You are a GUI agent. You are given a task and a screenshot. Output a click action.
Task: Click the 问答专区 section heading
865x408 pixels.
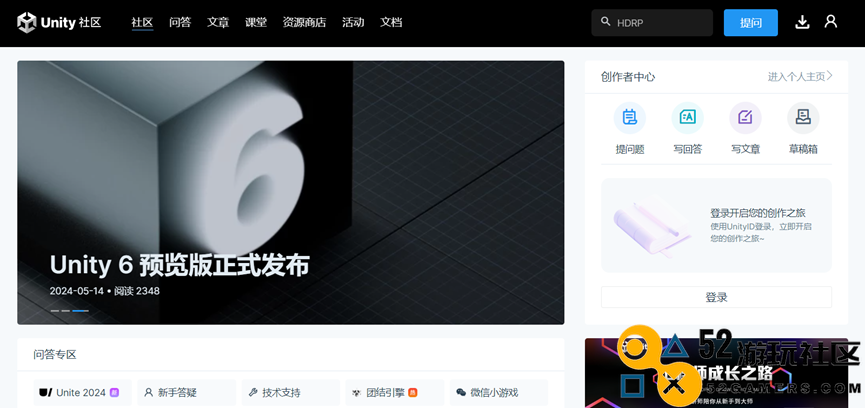pyautogui.click(x=55, y=355)
